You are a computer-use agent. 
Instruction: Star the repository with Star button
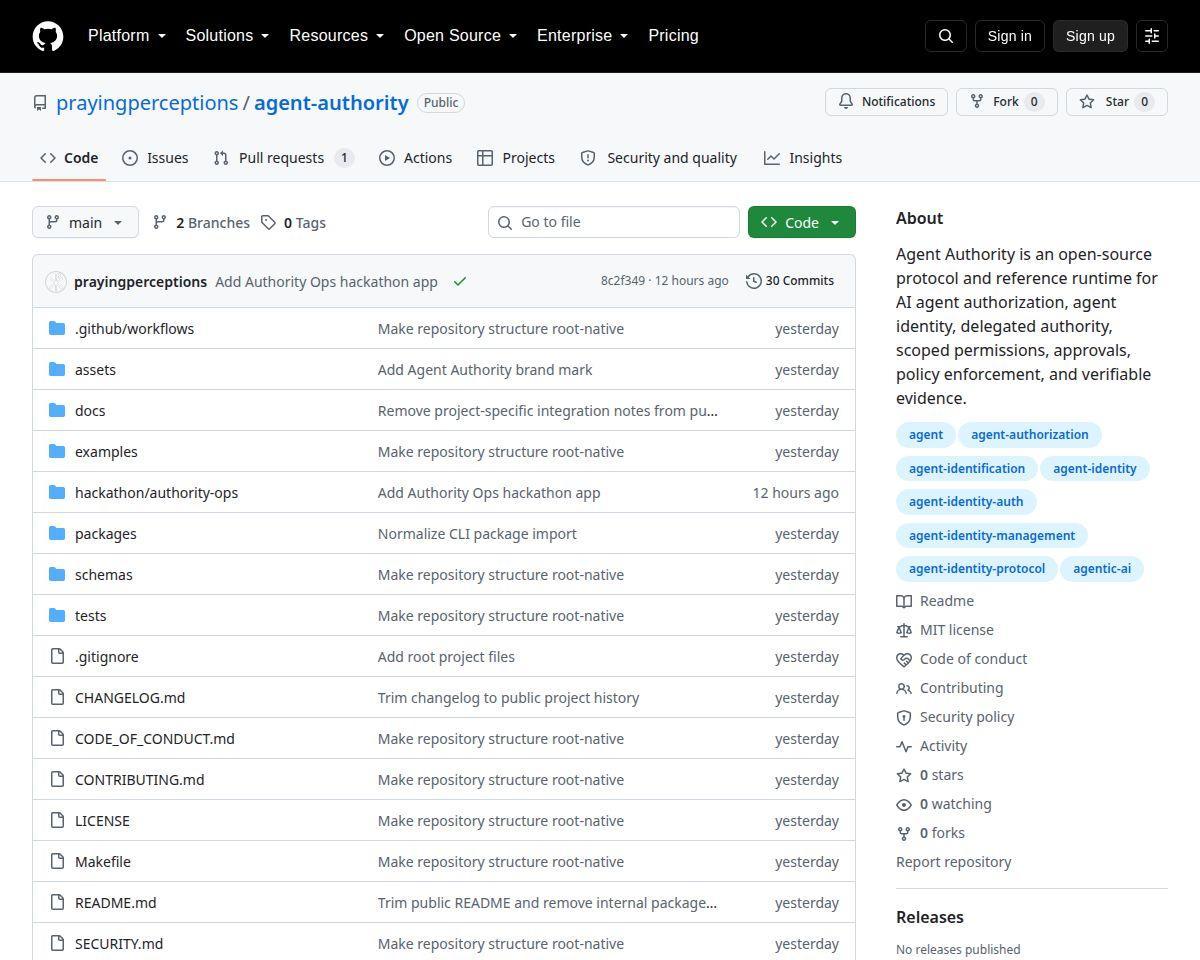(1117, 102)
